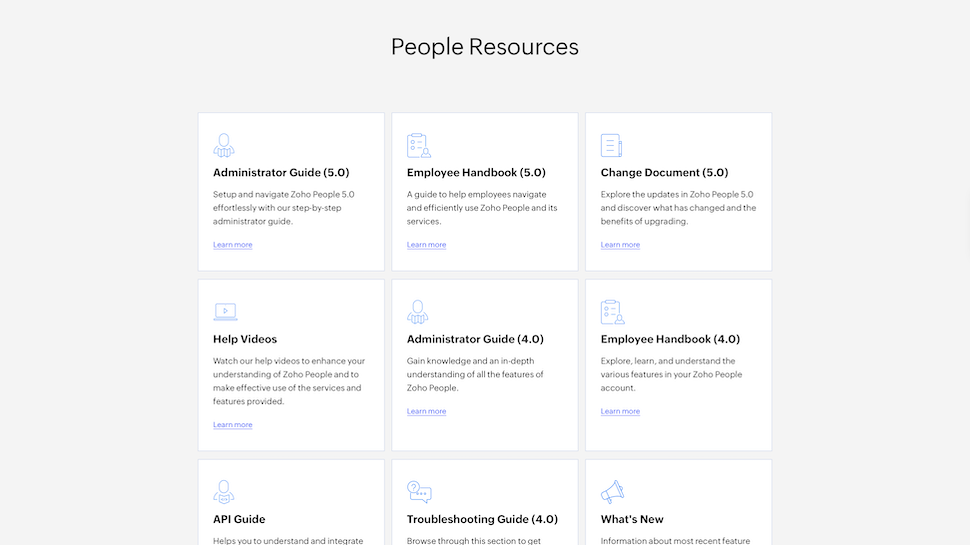Click the Administrator Guide (4.0) person icon
This screenshot has width=970, height=545.
coord(418,312)
